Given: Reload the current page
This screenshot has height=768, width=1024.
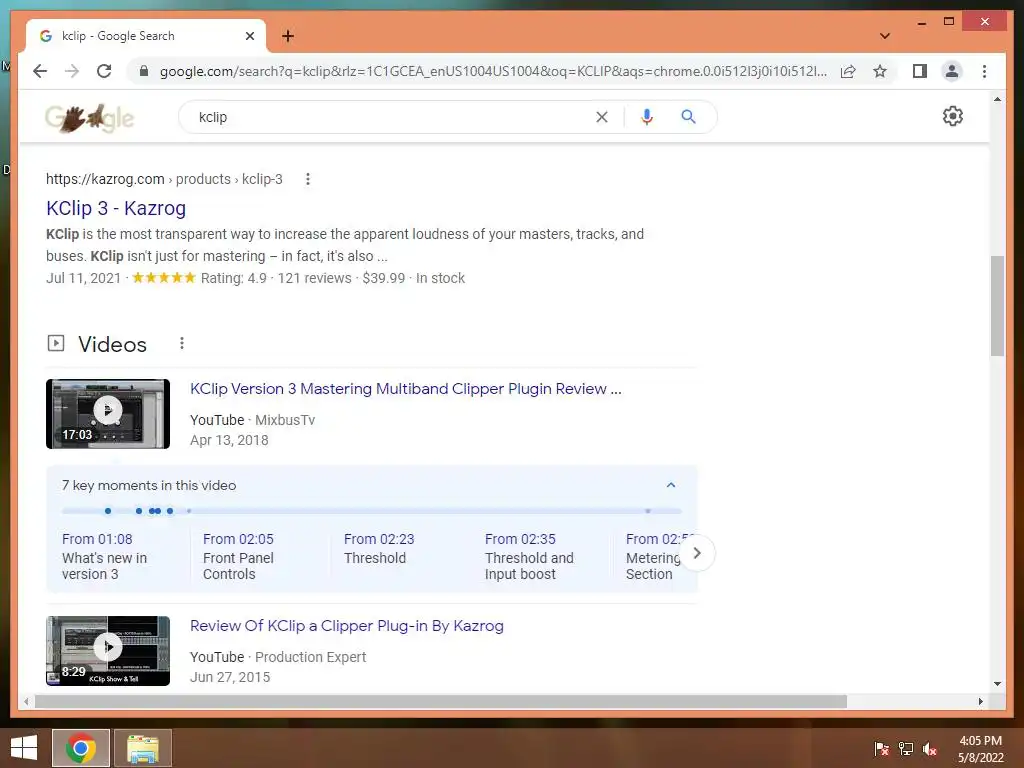Looking at the screenshot, I should 104,71.
